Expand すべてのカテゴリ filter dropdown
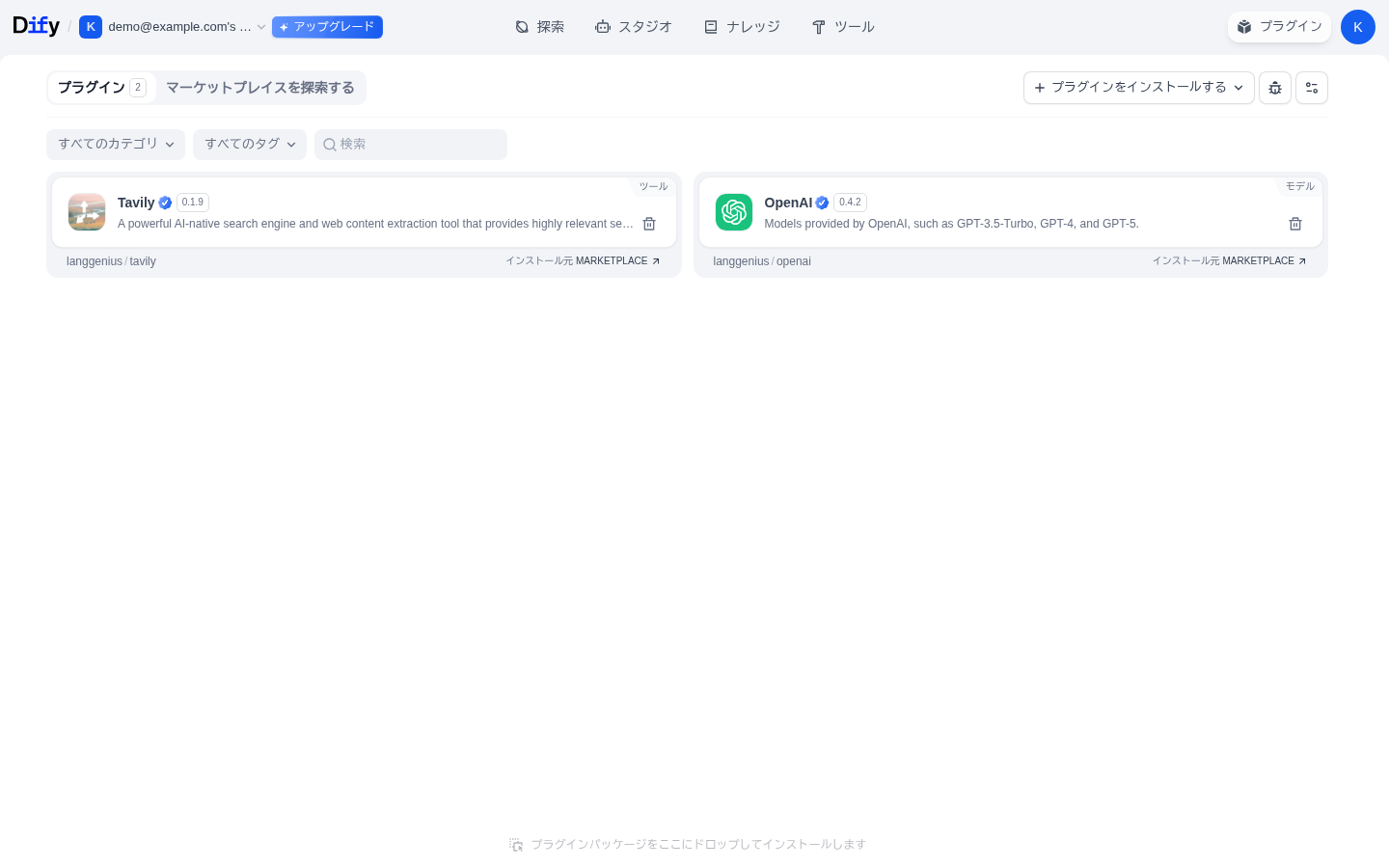Screen dimensions: 1389x868 116,145
